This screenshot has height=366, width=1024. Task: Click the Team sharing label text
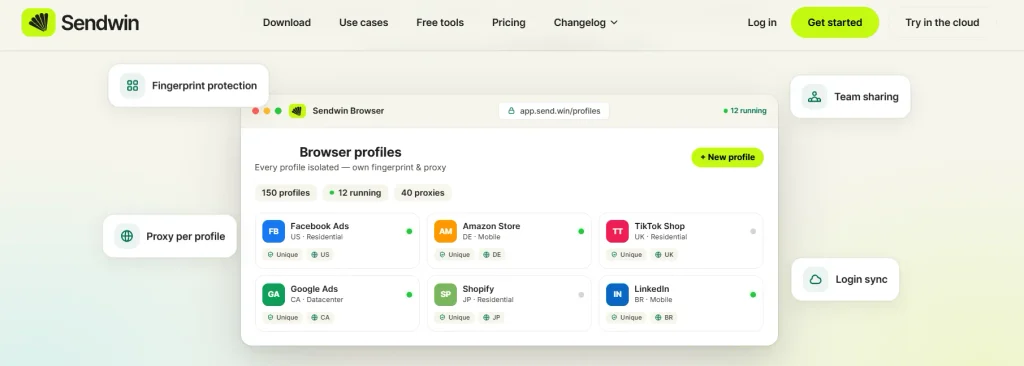(867, 97)
